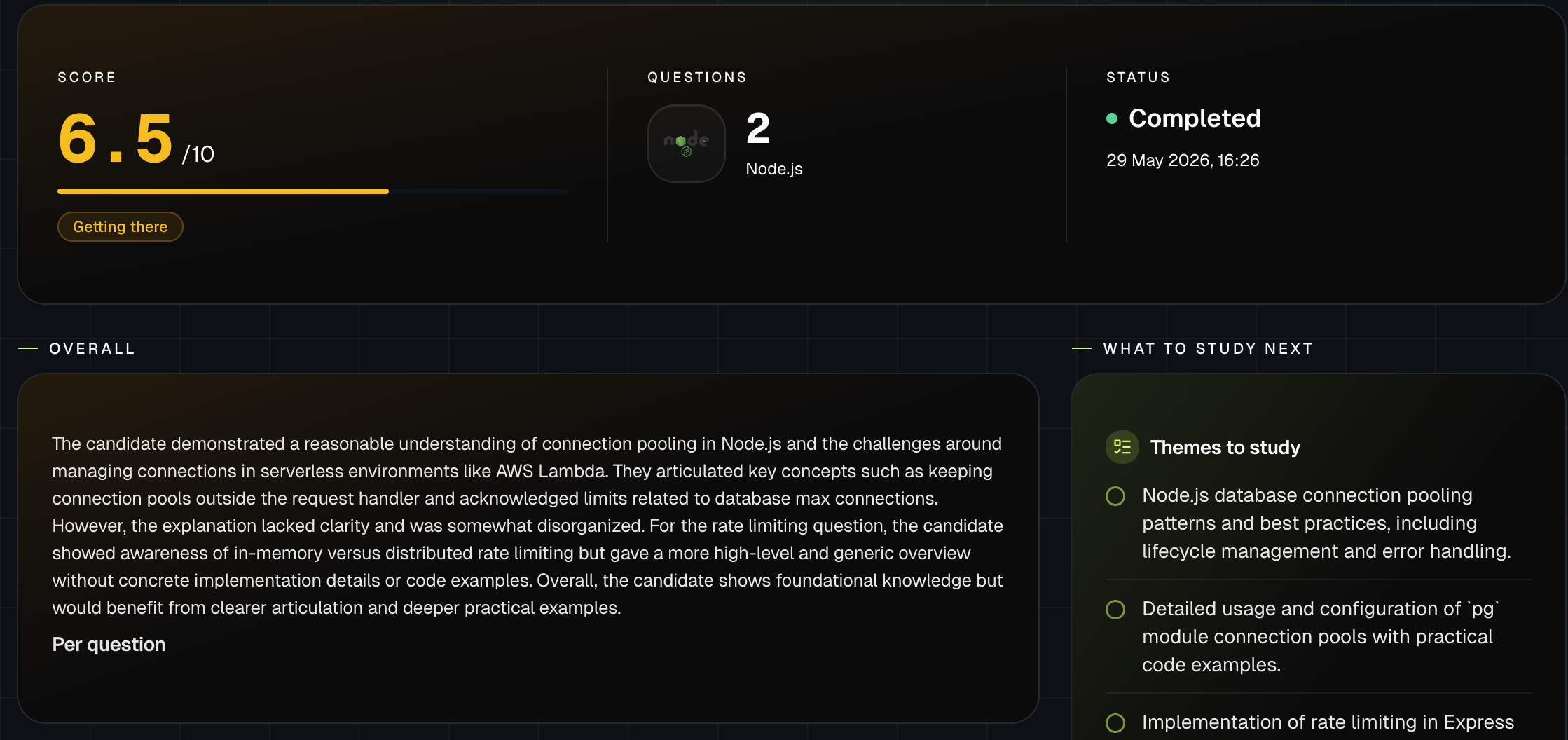Click the Completed status text
Image resolution: width=1568 pixels, height=740 pixels.
(1195, 118)
